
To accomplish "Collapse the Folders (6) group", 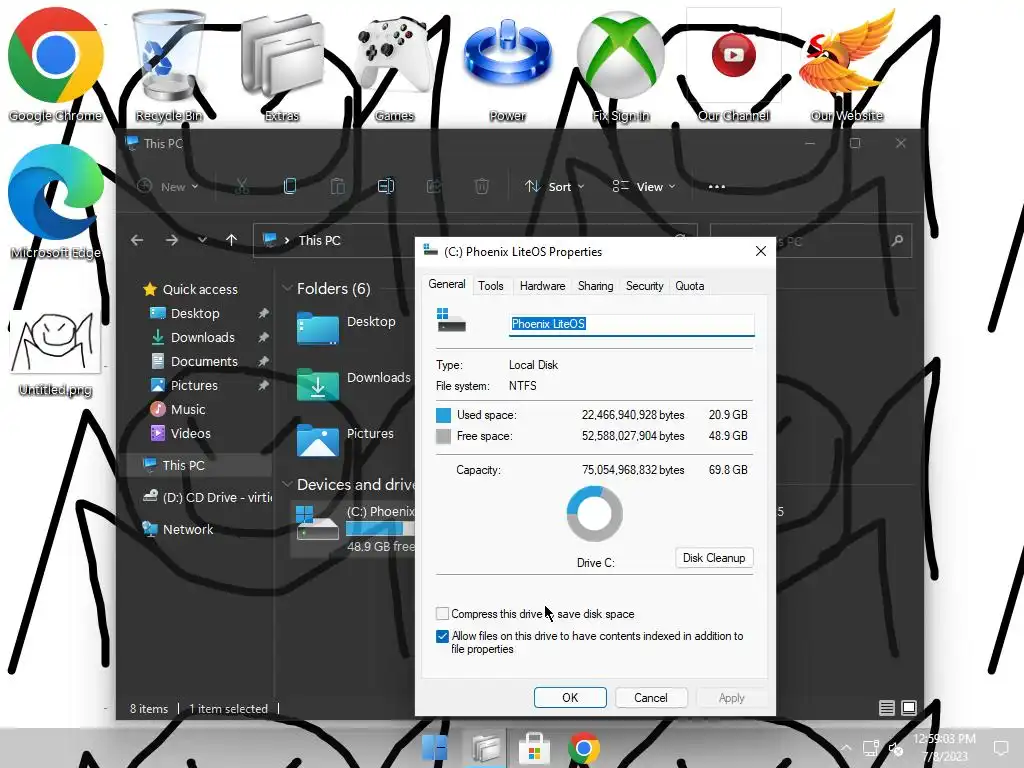I will coord(286,289).
